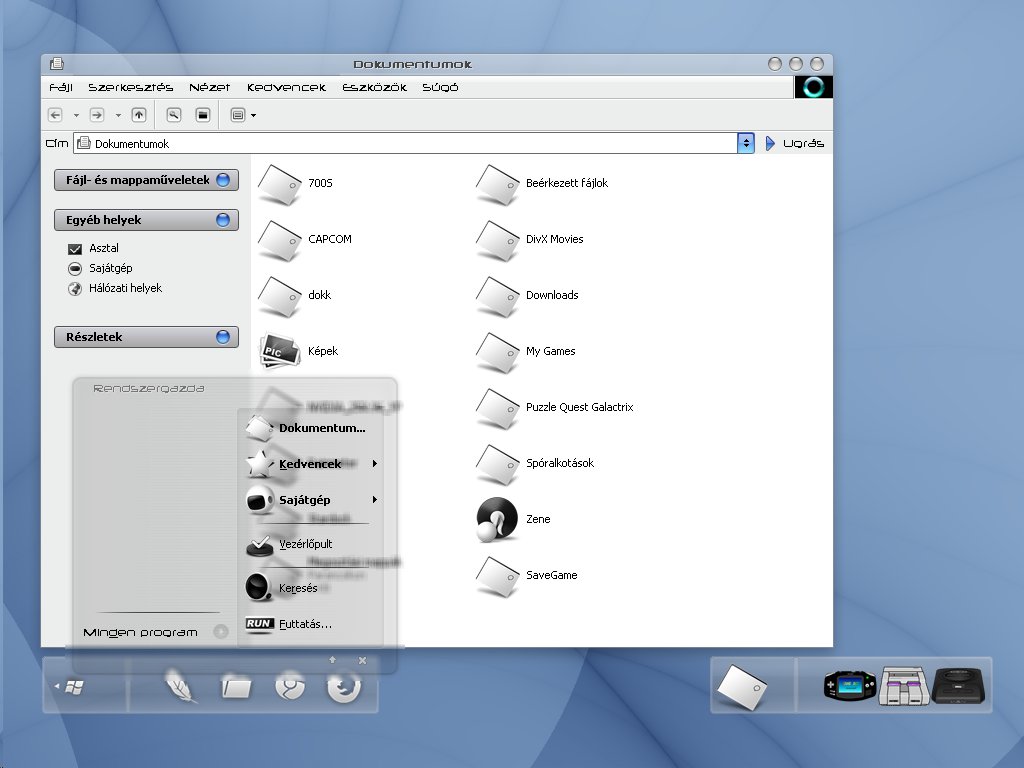1024x768 pixels.
Task: Click the swirl throbber logo
Action: [814, 87]
